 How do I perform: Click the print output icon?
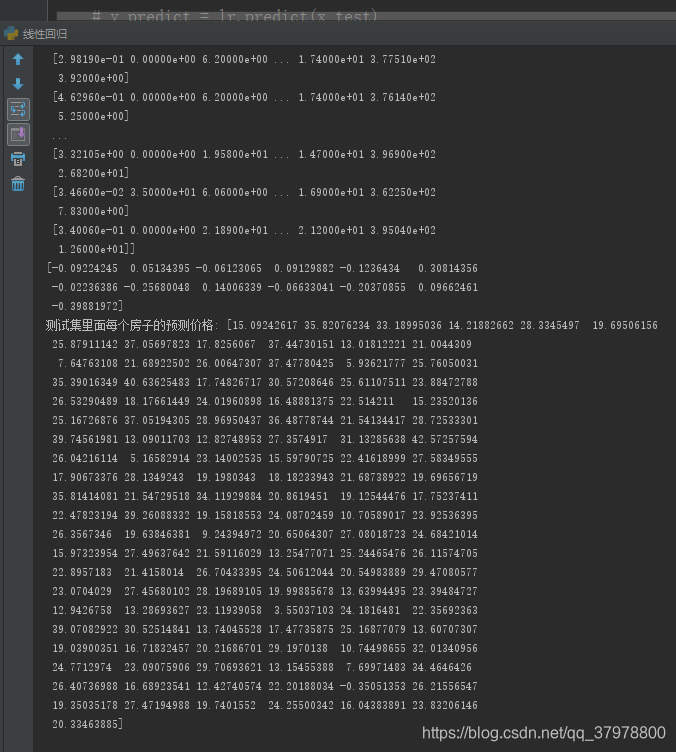[x=18, y=159]
